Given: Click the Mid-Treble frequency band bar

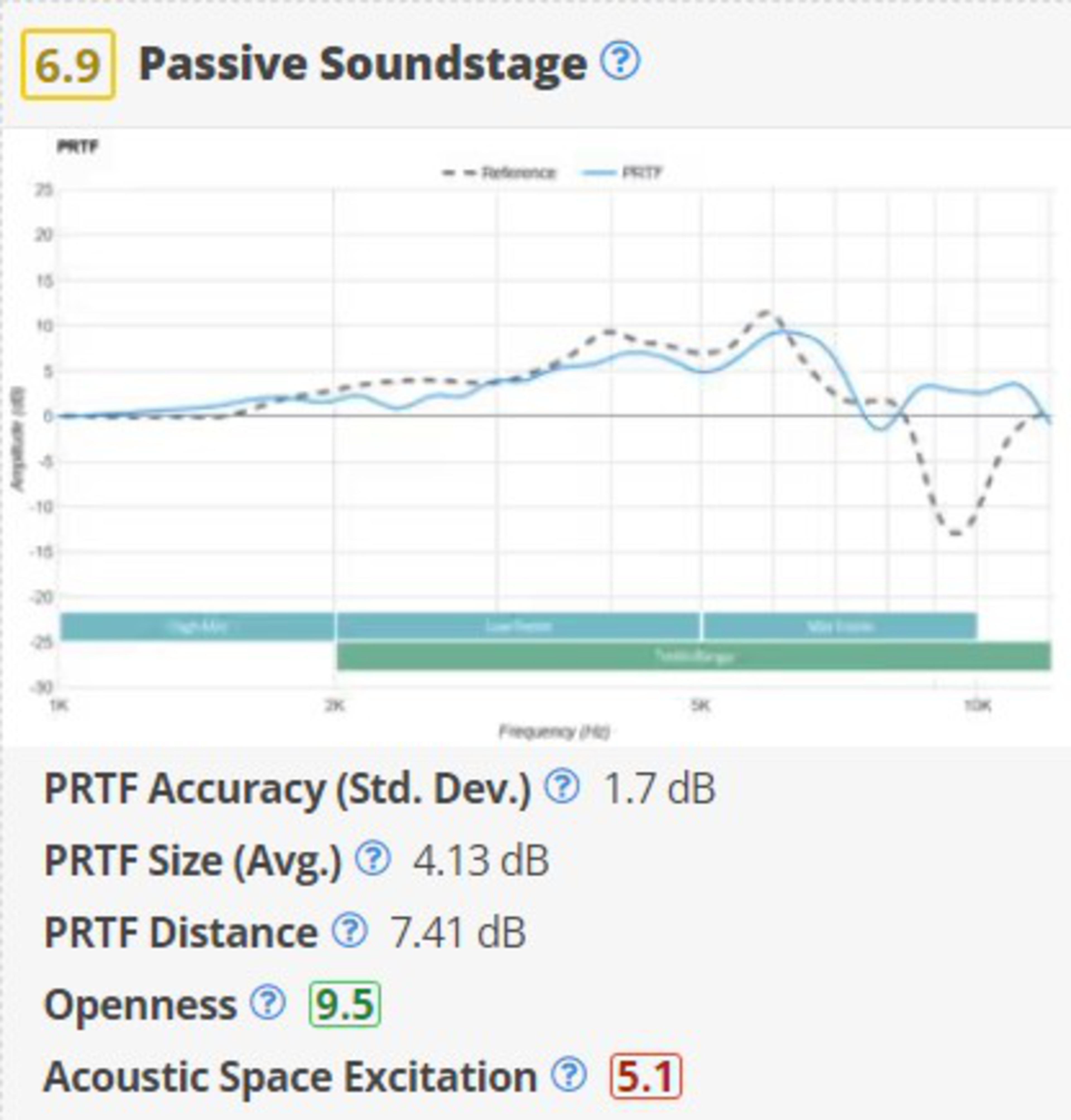Looking at the screenshot, I should (840, 627).
